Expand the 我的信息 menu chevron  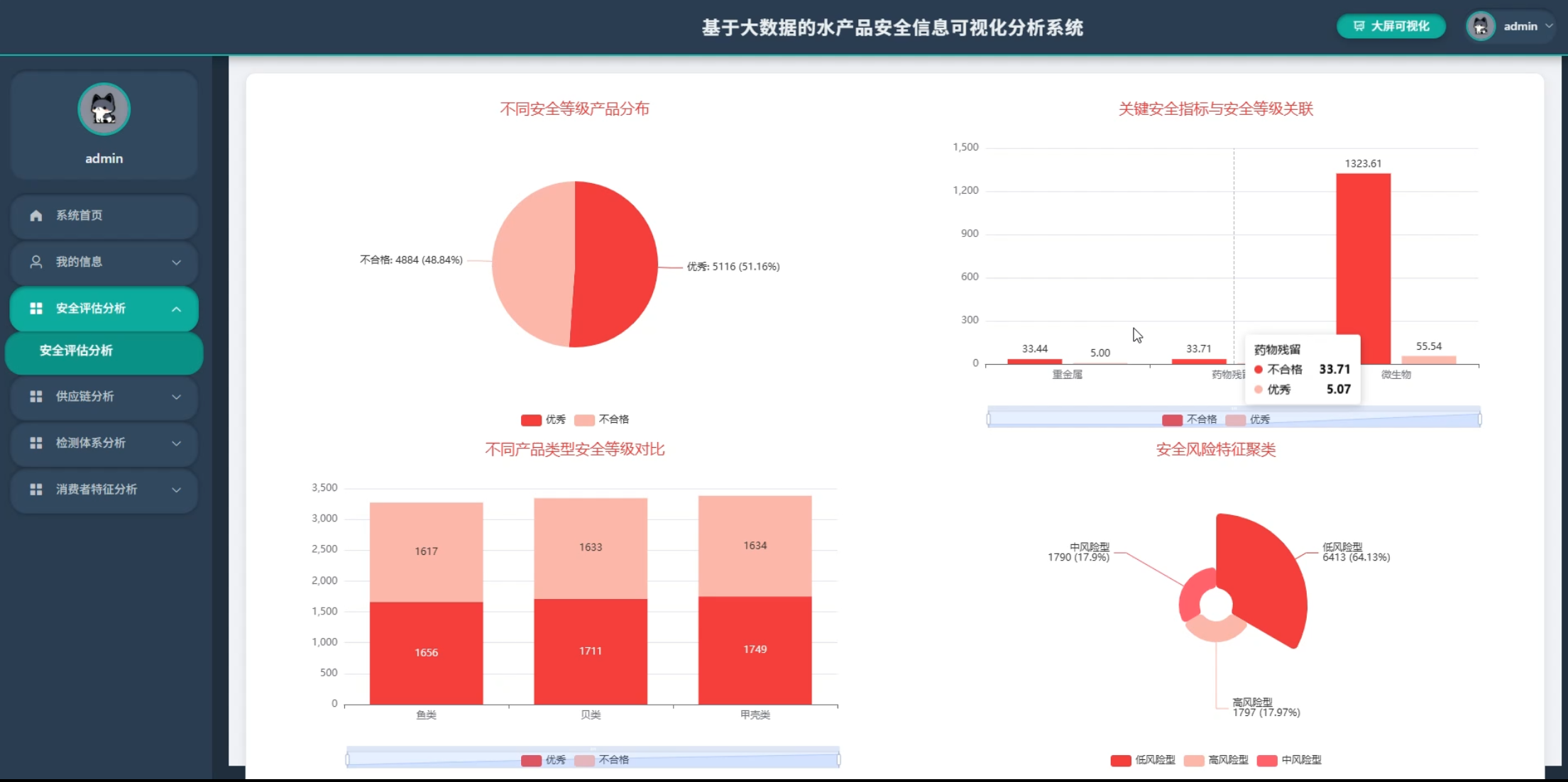[x=176, y=263]
